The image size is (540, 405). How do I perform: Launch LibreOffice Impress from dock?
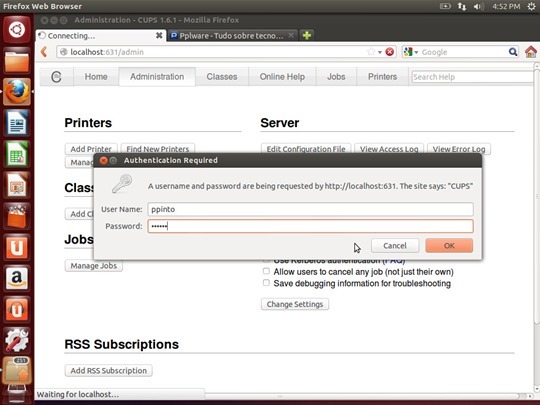point(17,185)
